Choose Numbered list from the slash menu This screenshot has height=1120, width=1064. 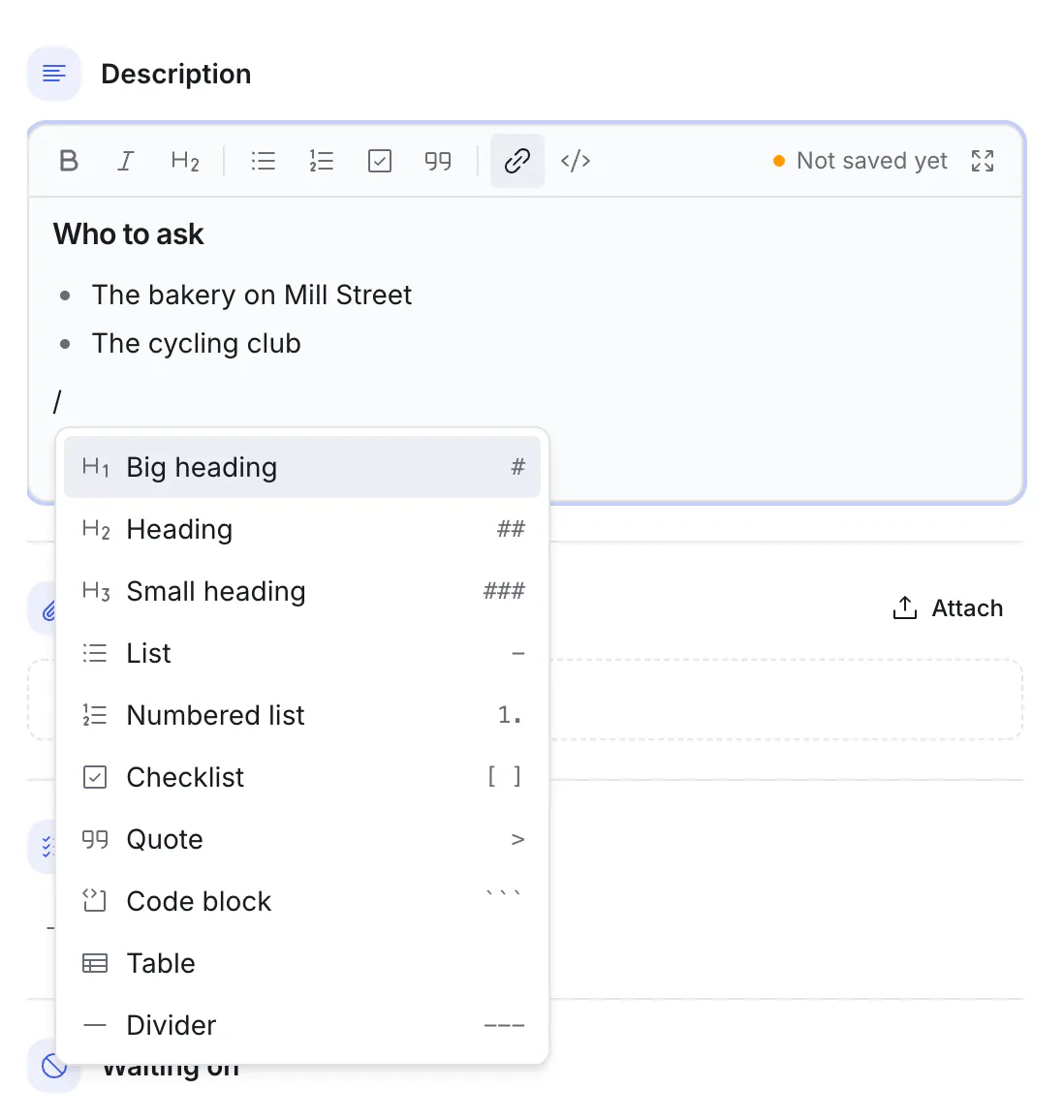pyautogui.click(x=302, y=715)
